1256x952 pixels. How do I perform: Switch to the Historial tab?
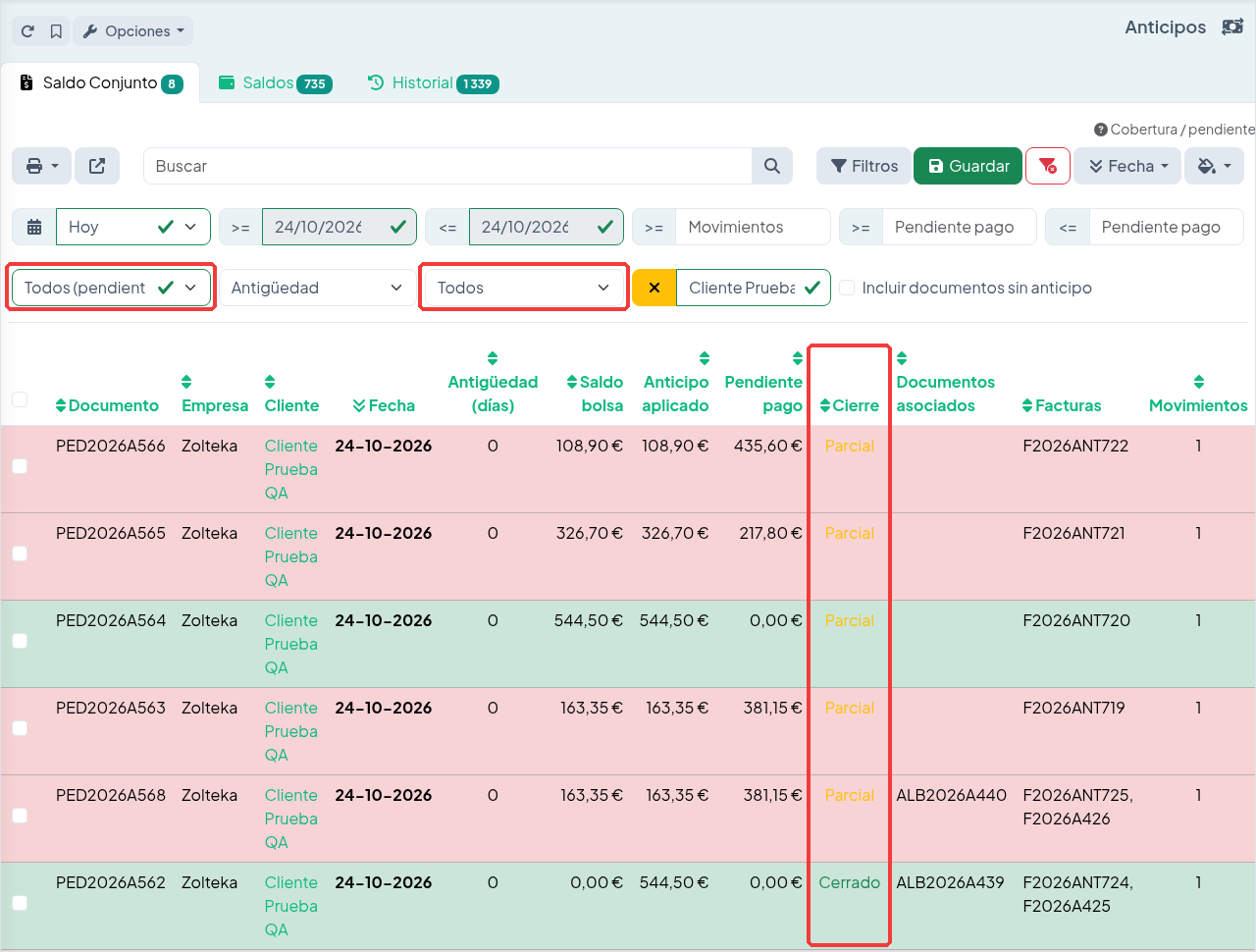(433, 83)
